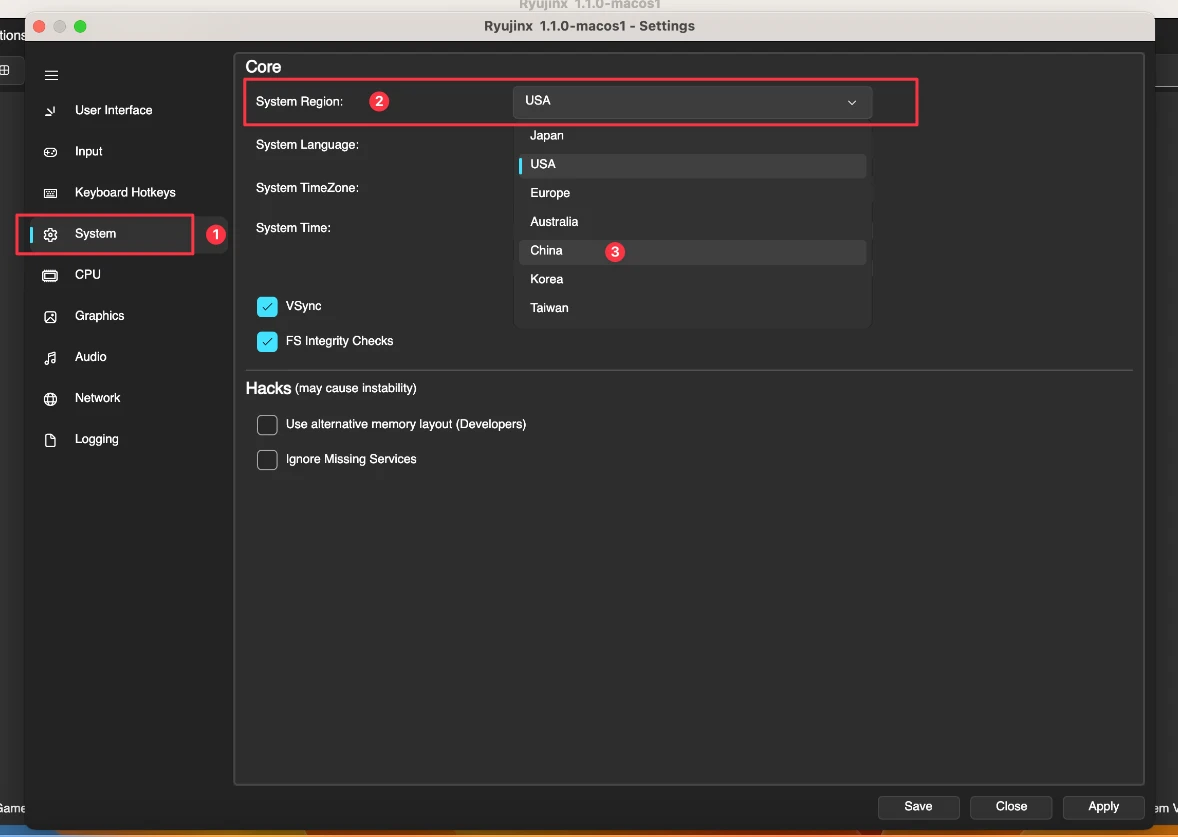Click the CPU chip icon
The height and width of the screenshot is (837, 1178).
click(x=50, y=275)
